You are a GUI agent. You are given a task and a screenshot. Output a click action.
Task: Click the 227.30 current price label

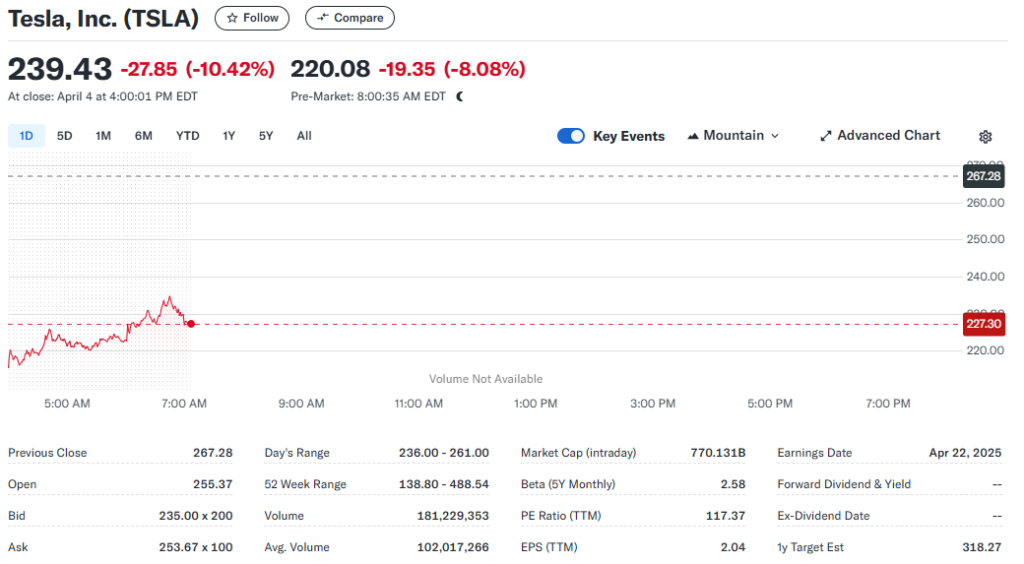pos(984,324)
